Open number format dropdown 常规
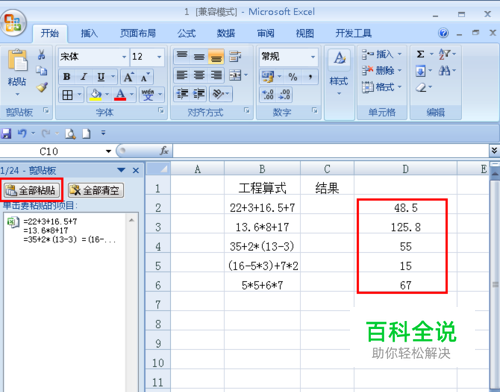The width and height of the screenshot is (500, 392). tap(313, 57)
